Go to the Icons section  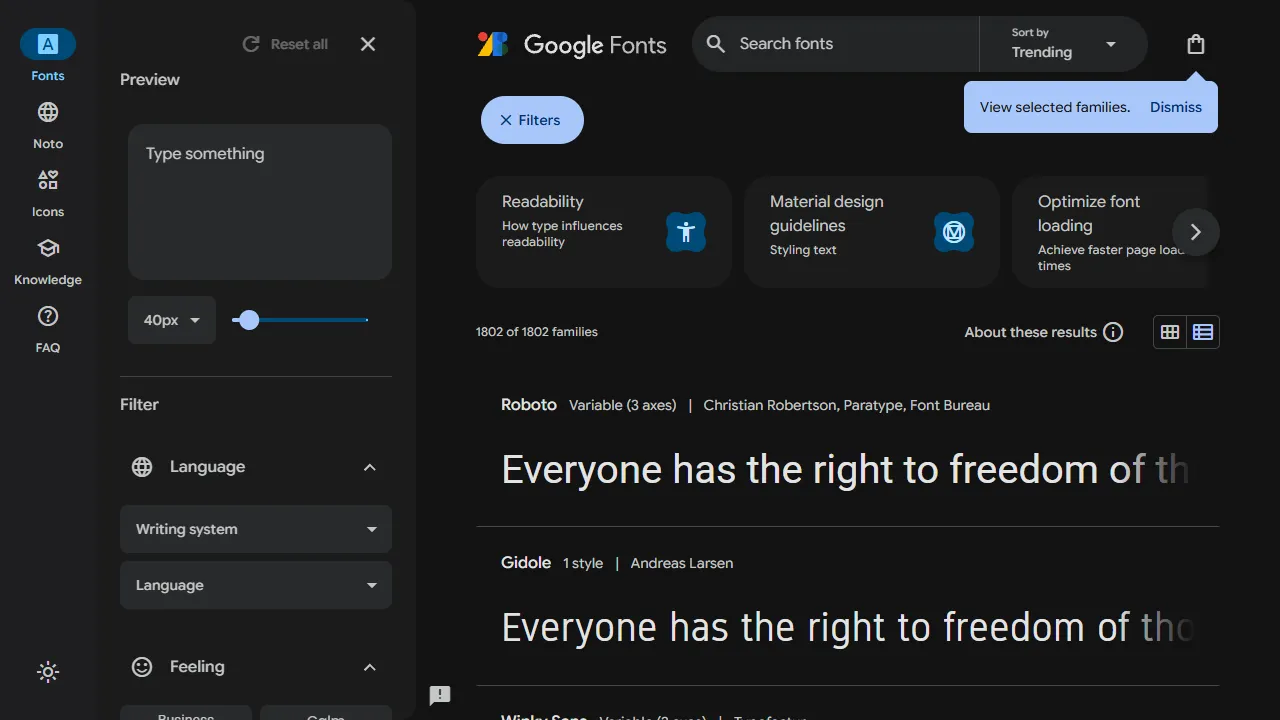48,192
